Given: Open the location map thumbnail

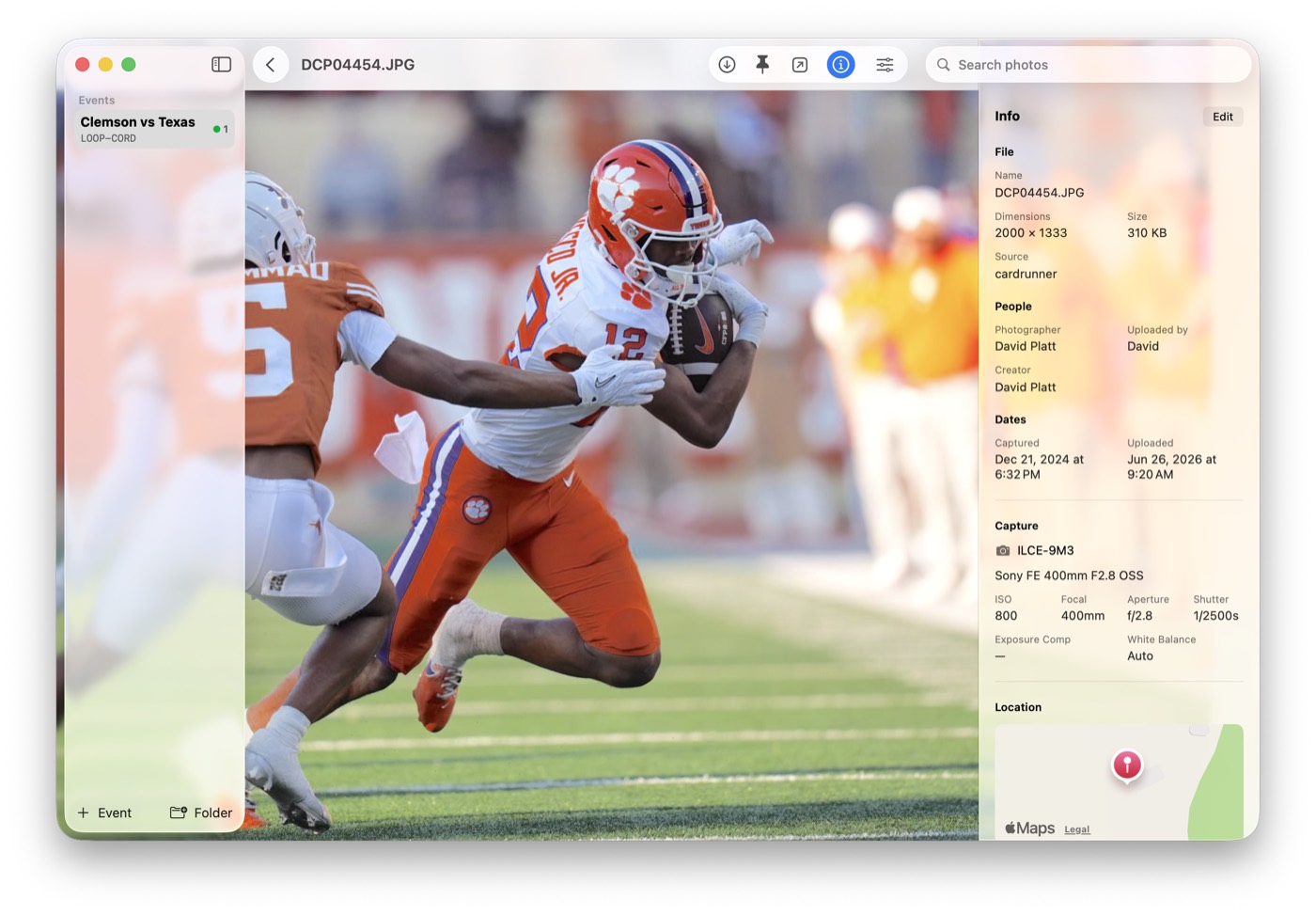Looking at the screenshot, I should (1119, 781).
